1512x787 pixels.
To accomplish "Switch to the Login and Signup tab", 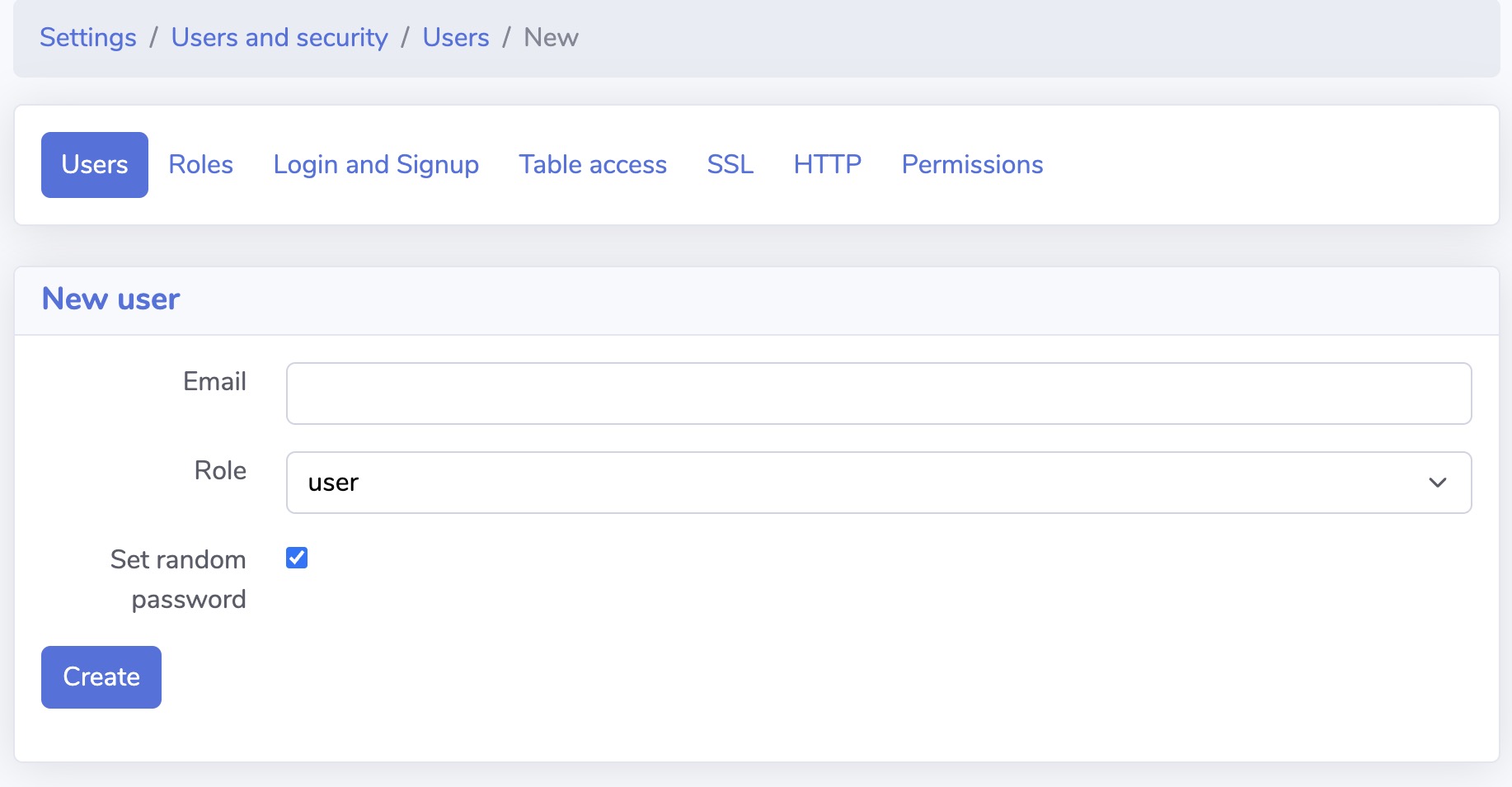I will 376,164.
